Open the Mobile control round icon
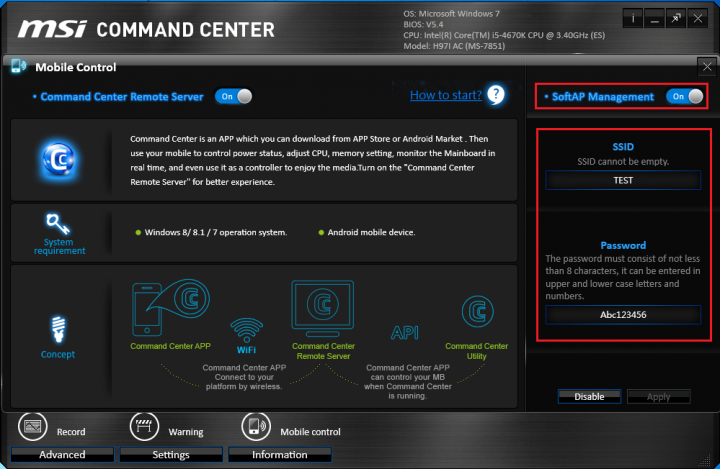Image resolution: width=720 pixels, height=469 pixels. click(x=256, y=426)
